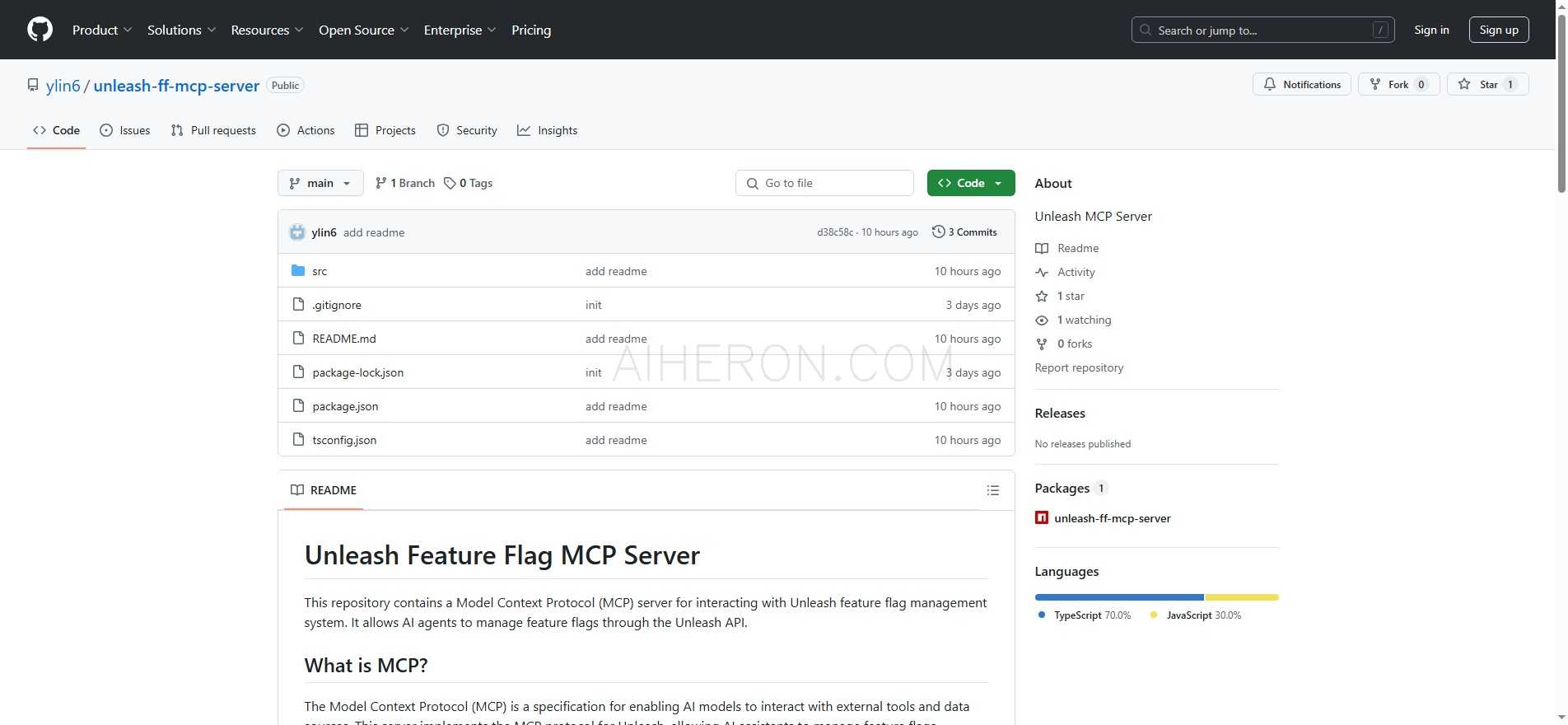This screenshot has height=725, width=1568.
Task: Open the README outline list icon
Action: [993, 490]
